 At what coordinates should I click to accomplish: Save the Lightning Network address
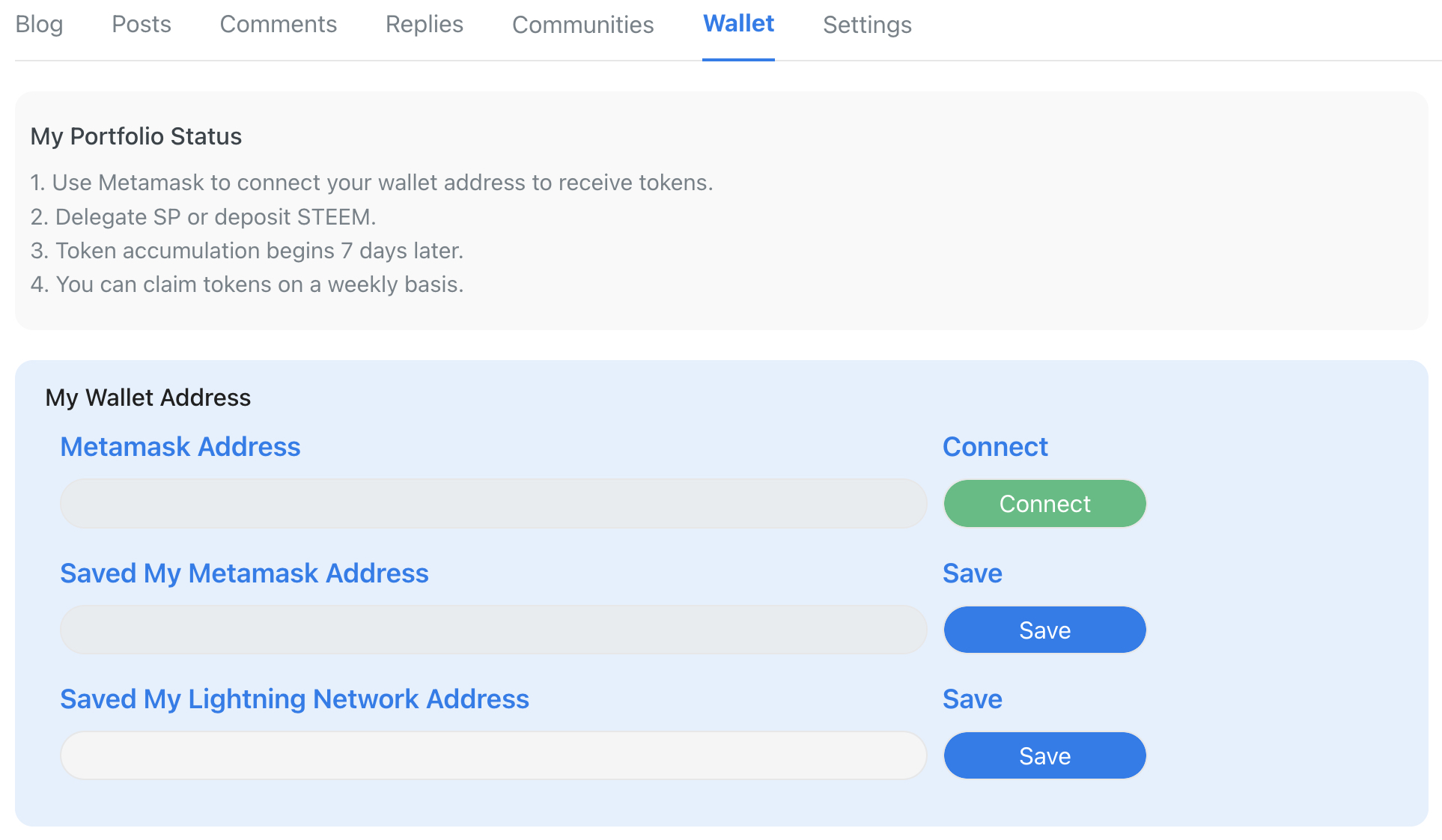[x=1044, y=755]
